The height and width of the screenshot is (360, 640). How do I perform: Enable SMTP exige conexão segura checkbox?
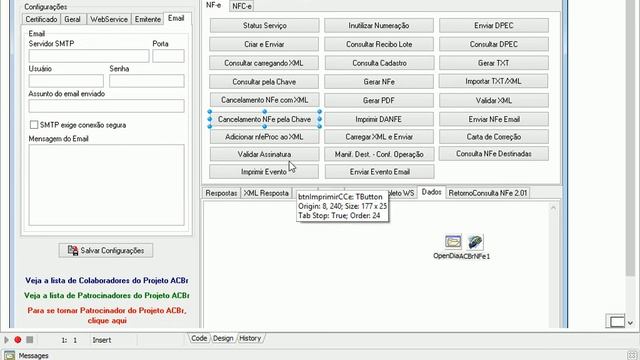[34, 125]
